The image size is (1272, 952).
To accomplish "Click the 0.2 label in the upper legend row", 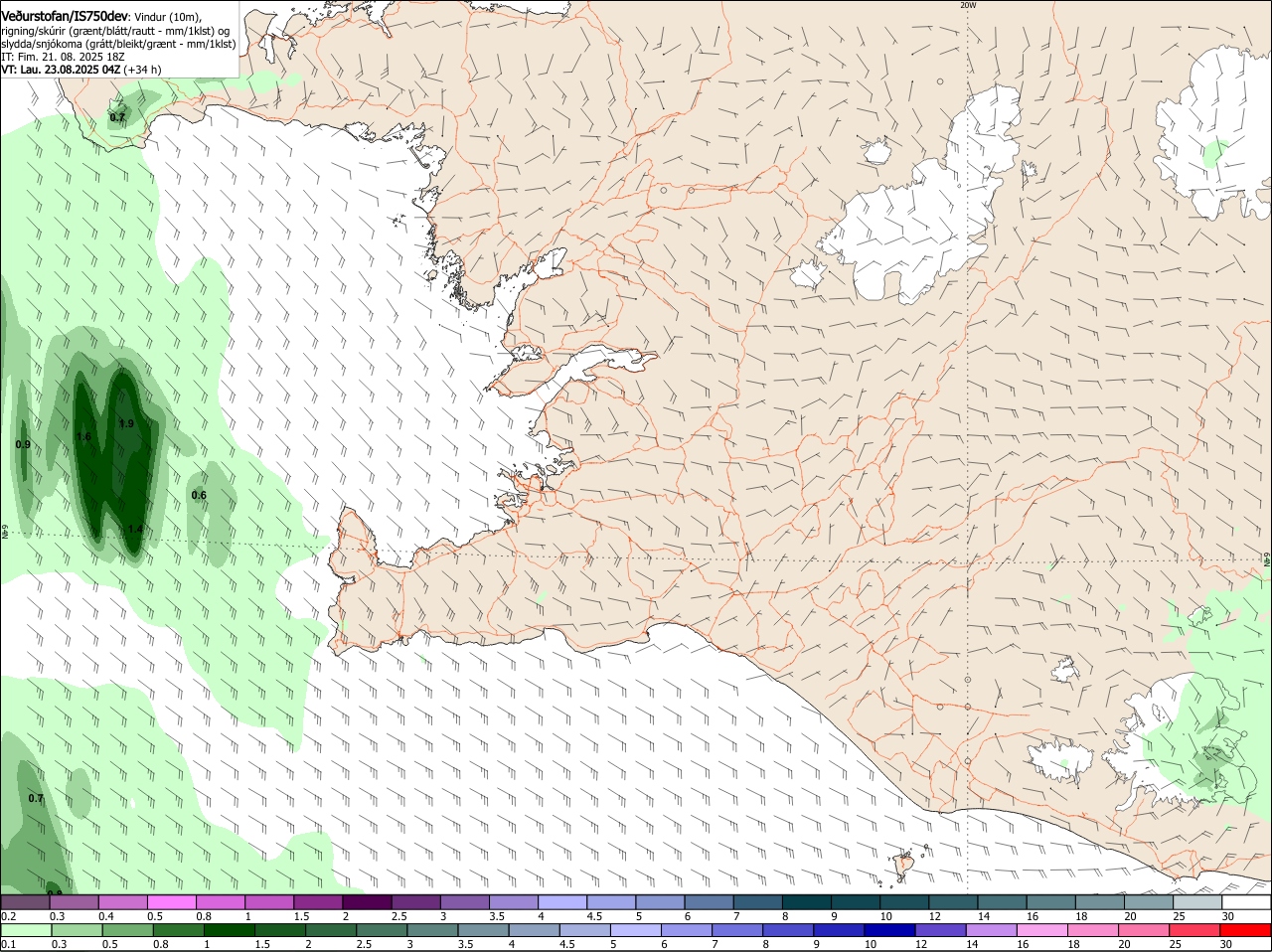I will [8, 916].
